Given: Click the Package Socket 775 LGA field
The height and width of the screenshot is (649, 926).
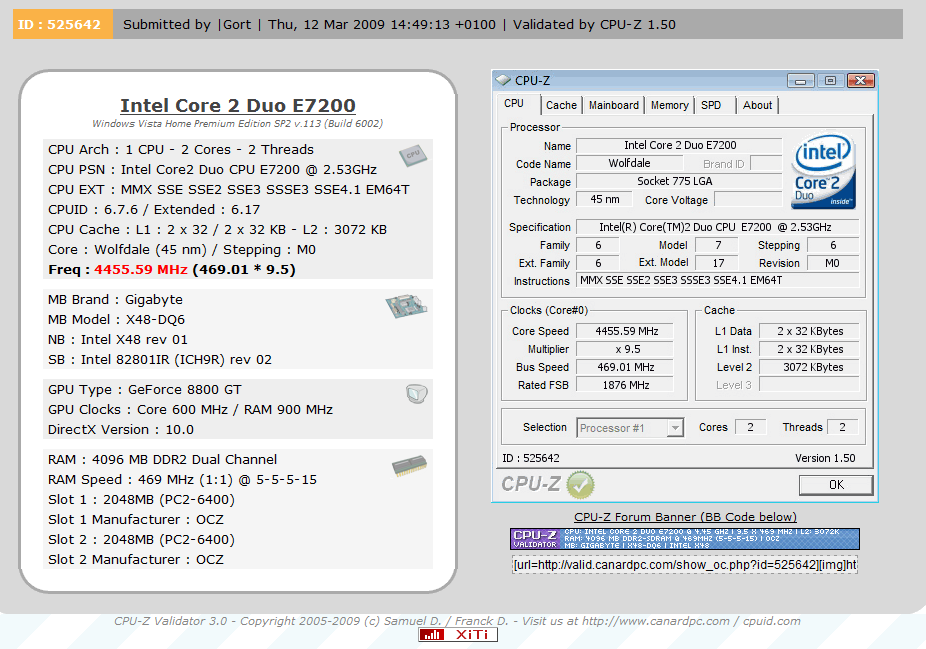Looking at the screenshot, I should point(679,181).
